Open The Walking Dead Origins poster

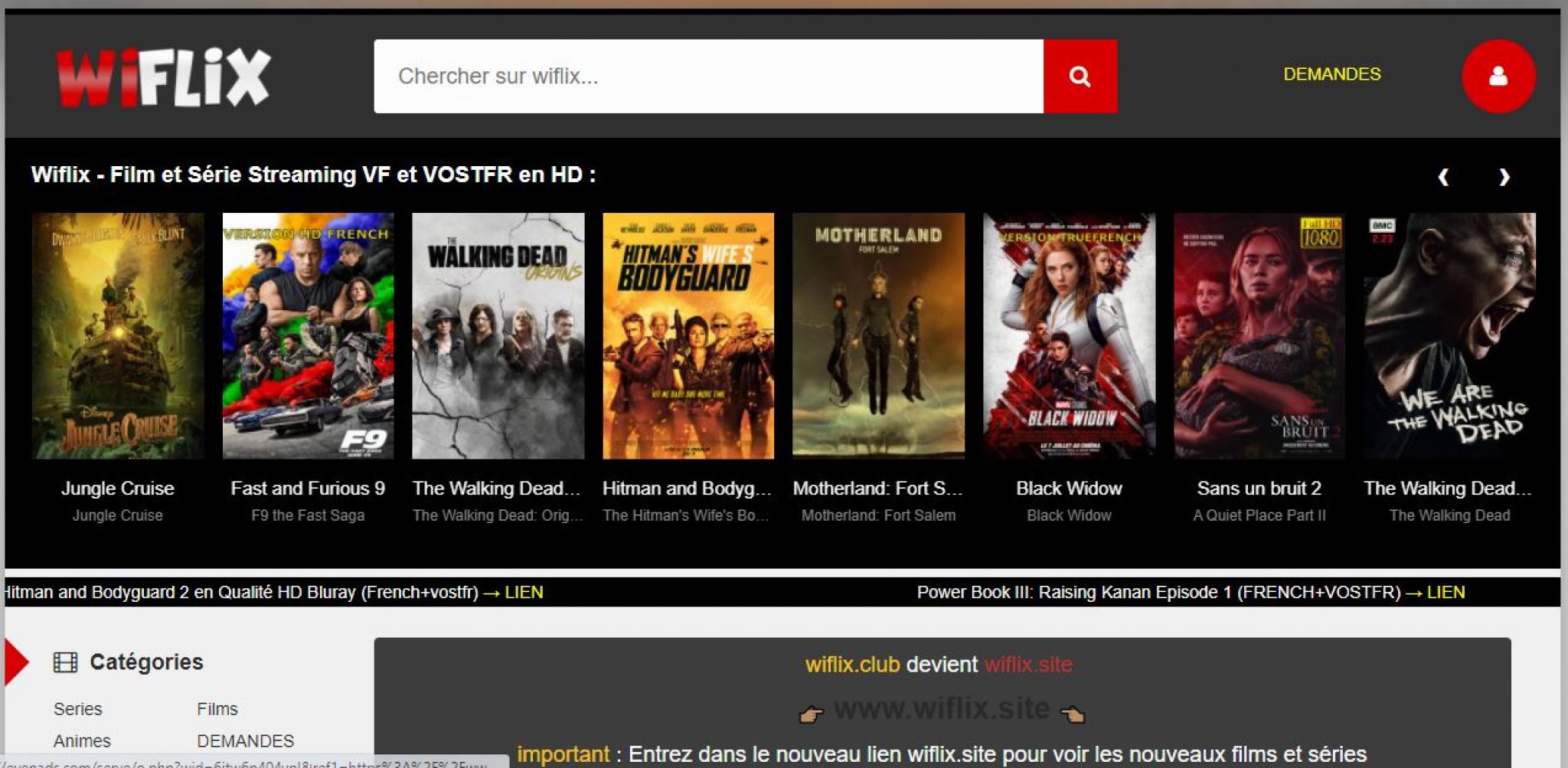tap(498, 336)
